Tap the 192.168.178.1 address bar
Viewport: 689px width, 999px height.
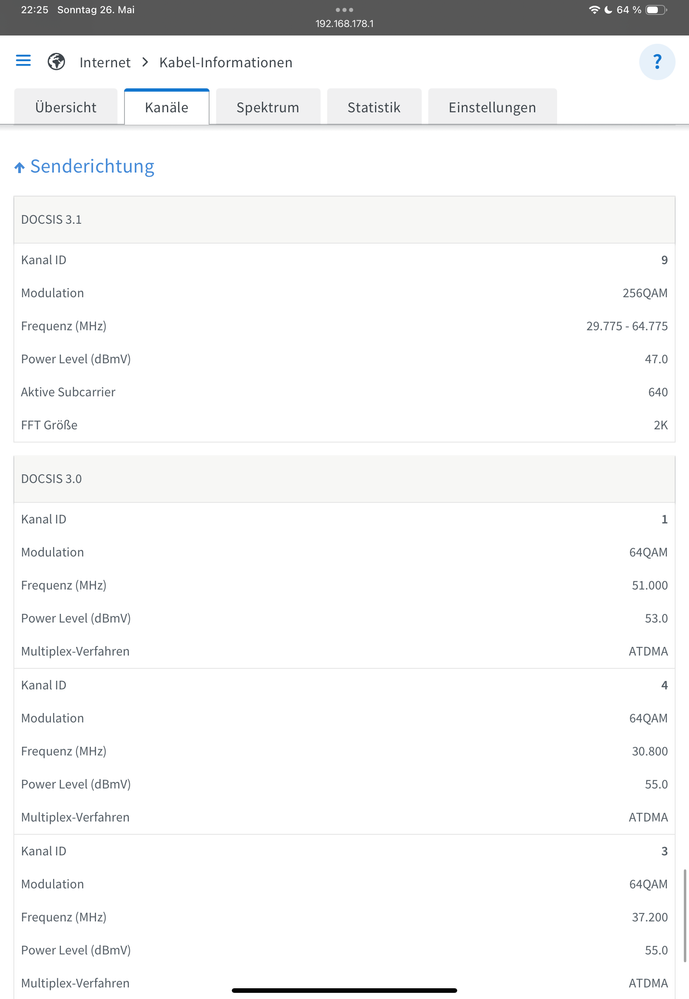(x=344, y=23)
